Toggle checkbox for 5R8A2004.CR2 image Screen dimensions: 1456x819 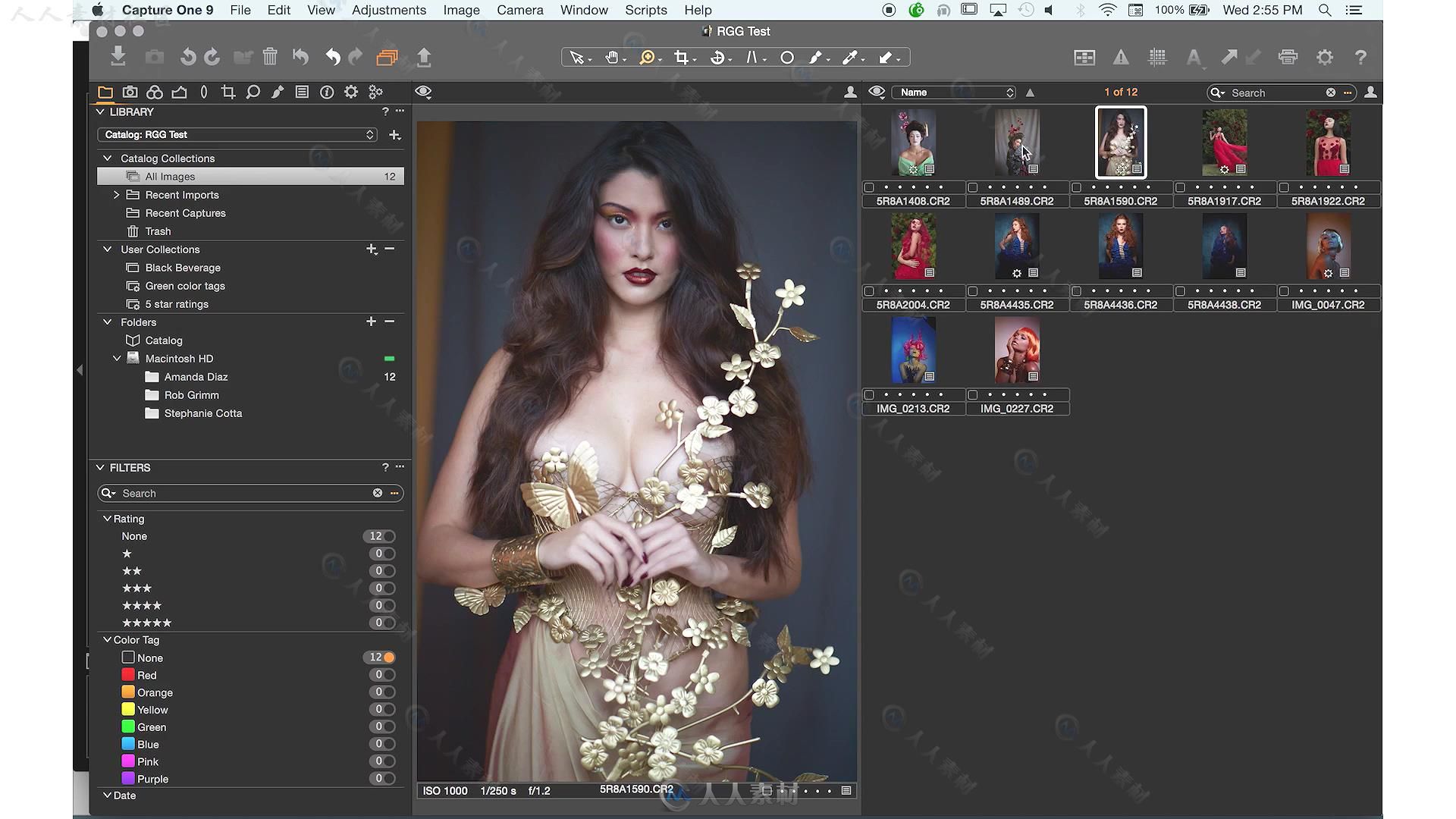click(x=867, y=291)
